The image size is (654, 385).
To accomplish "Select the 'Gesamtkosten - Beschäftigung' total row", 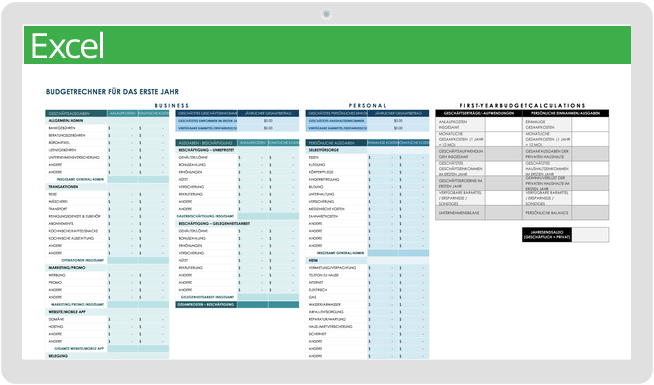I will pos(237,304).
